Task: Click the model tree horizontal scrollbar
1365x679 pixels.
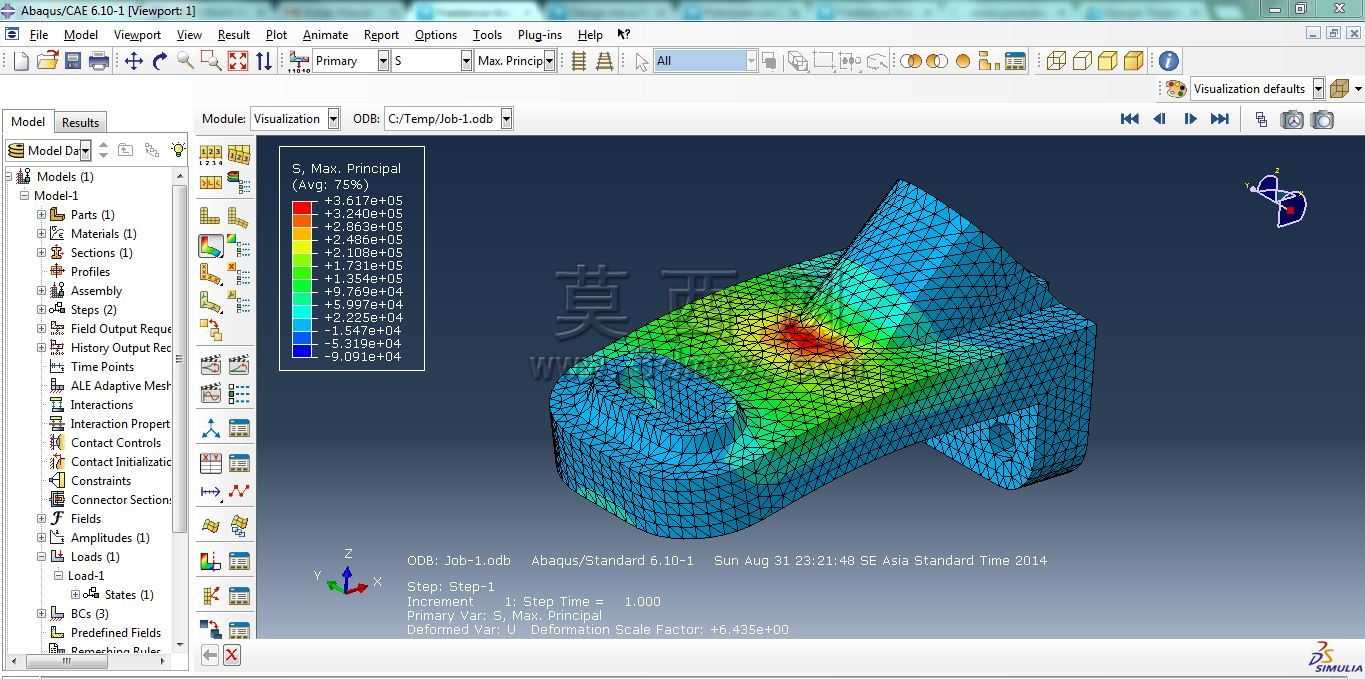Action: point(66,661)
